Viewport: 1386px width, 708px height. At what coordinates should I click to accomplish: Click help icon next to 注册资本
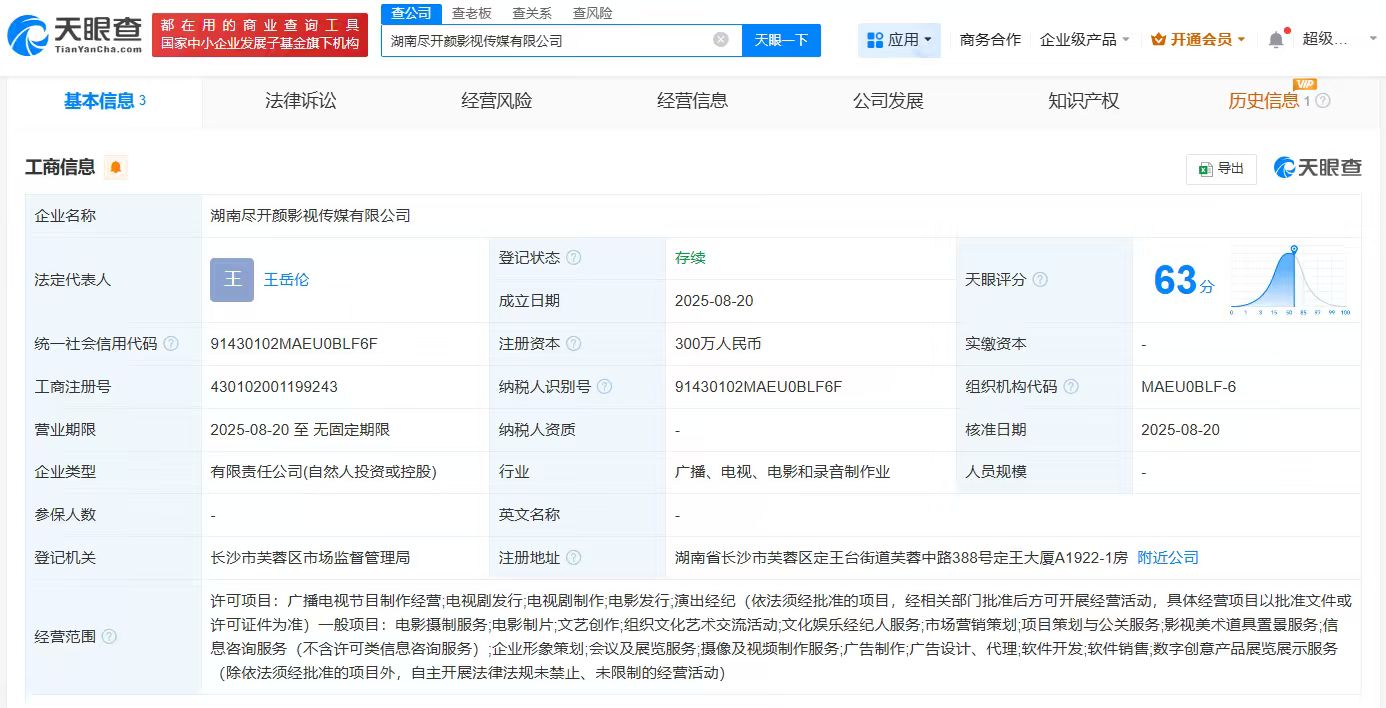tap(573, 344)
